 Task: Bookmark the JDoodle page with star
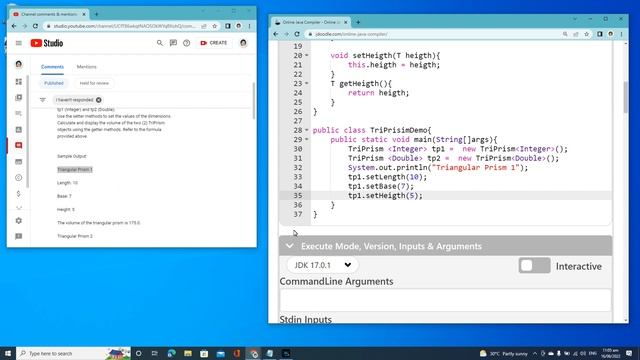(587, 34)
